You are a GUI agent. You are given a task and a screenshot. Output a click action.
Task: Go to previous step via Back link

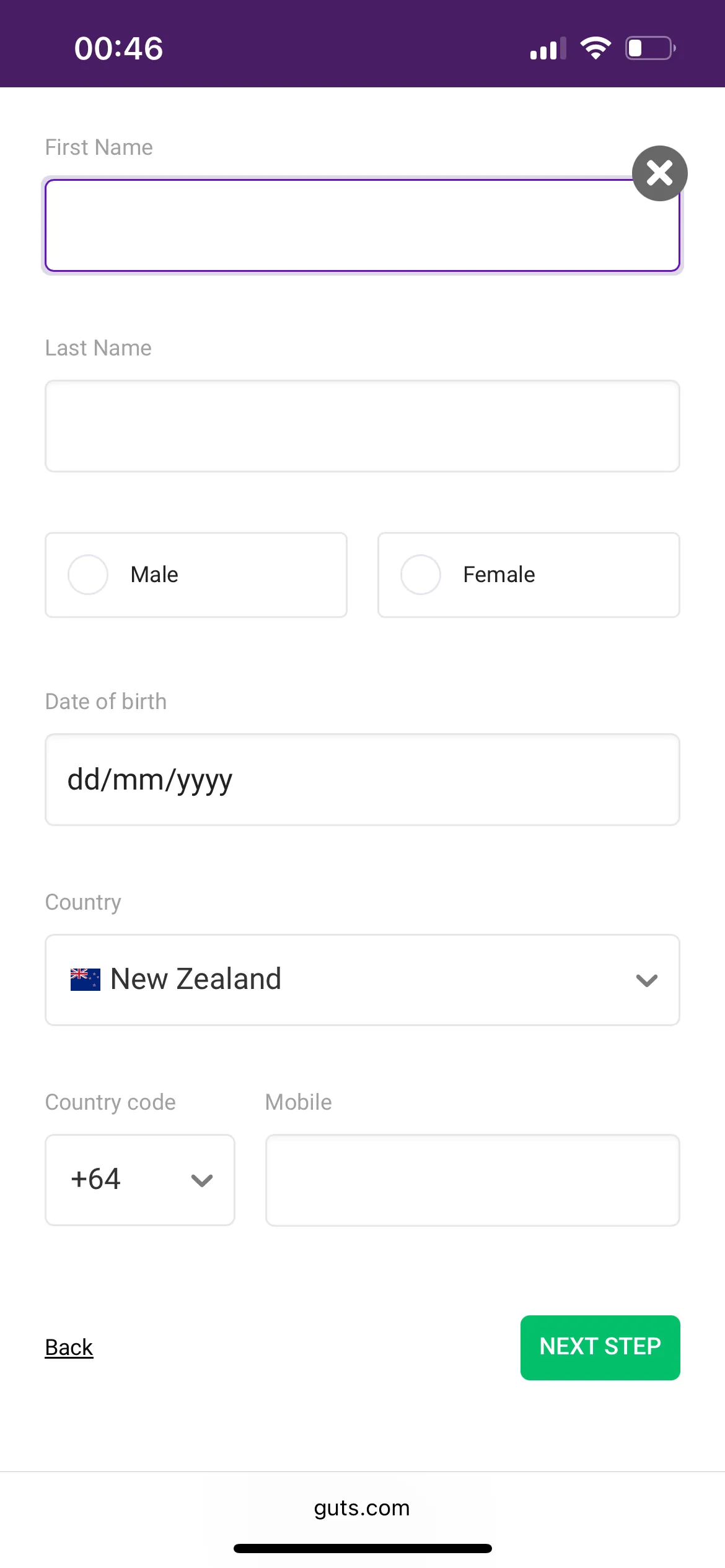pos(69,1348)
